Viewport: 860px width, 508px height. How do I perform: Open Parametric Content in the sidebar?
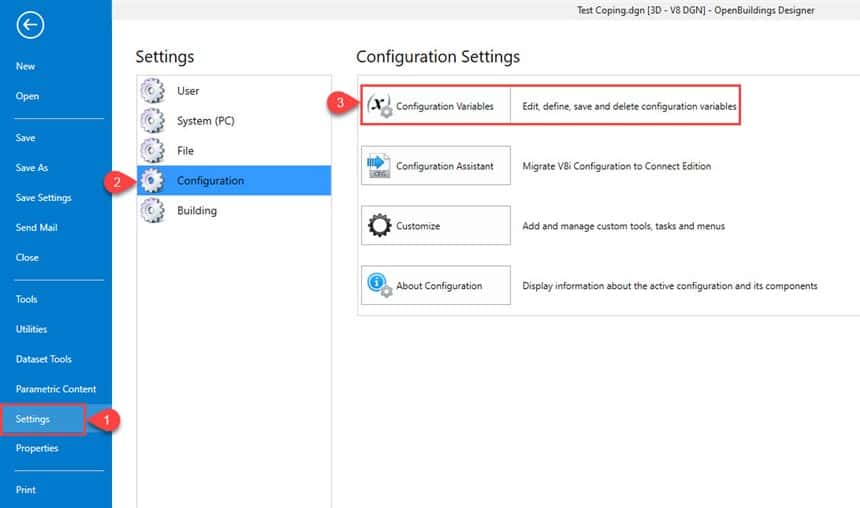55,389
